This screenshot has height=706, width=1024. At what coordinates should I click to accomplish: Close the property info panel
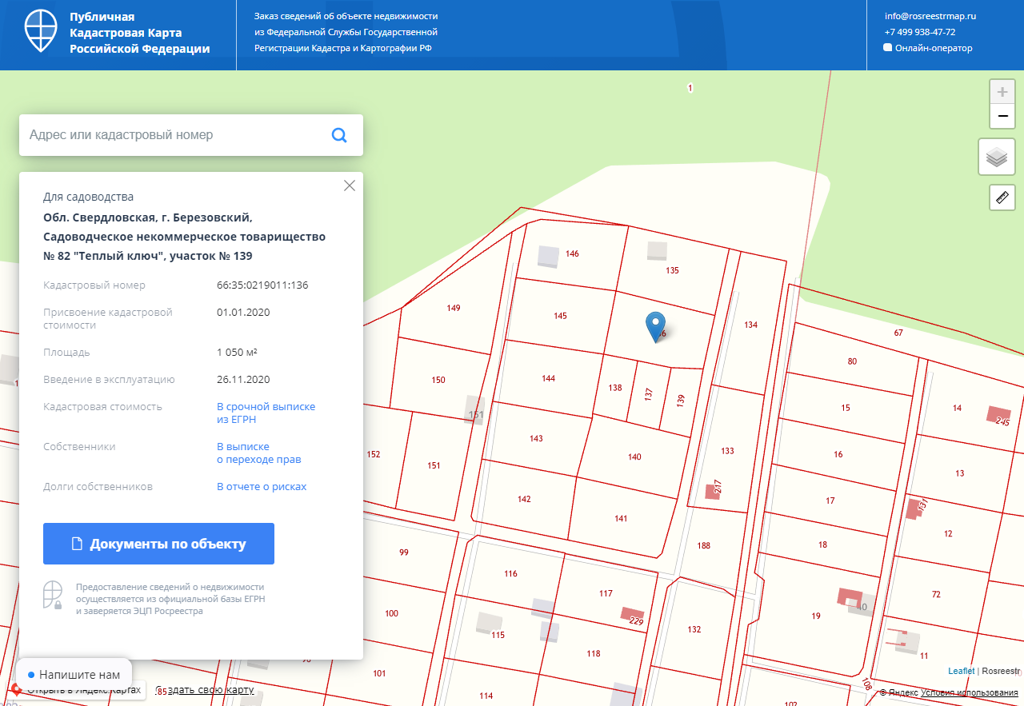(x=349, y=185)
